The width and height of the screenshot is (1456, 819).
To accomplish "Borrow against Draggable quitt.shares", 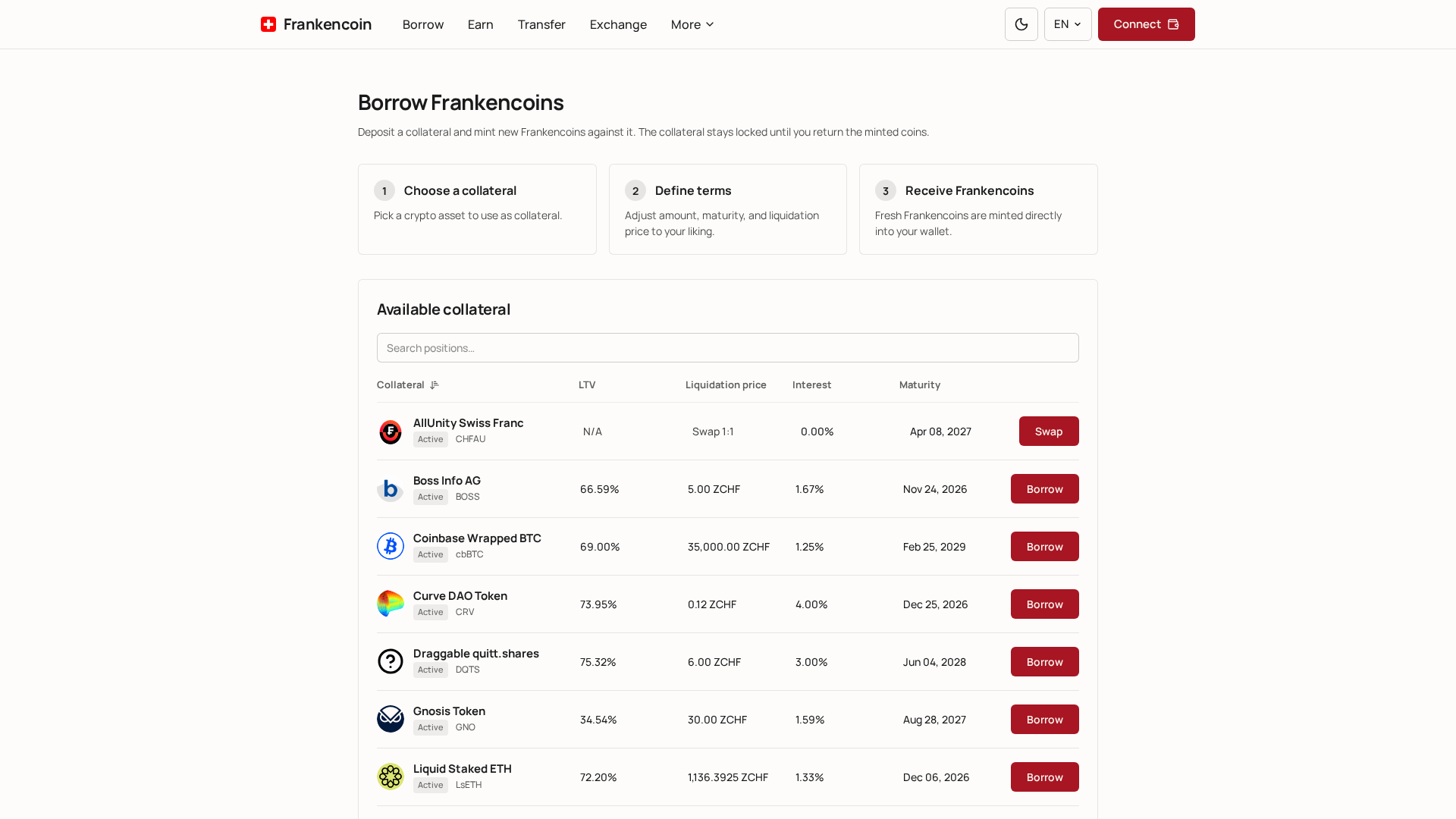I will [1045, 662].
